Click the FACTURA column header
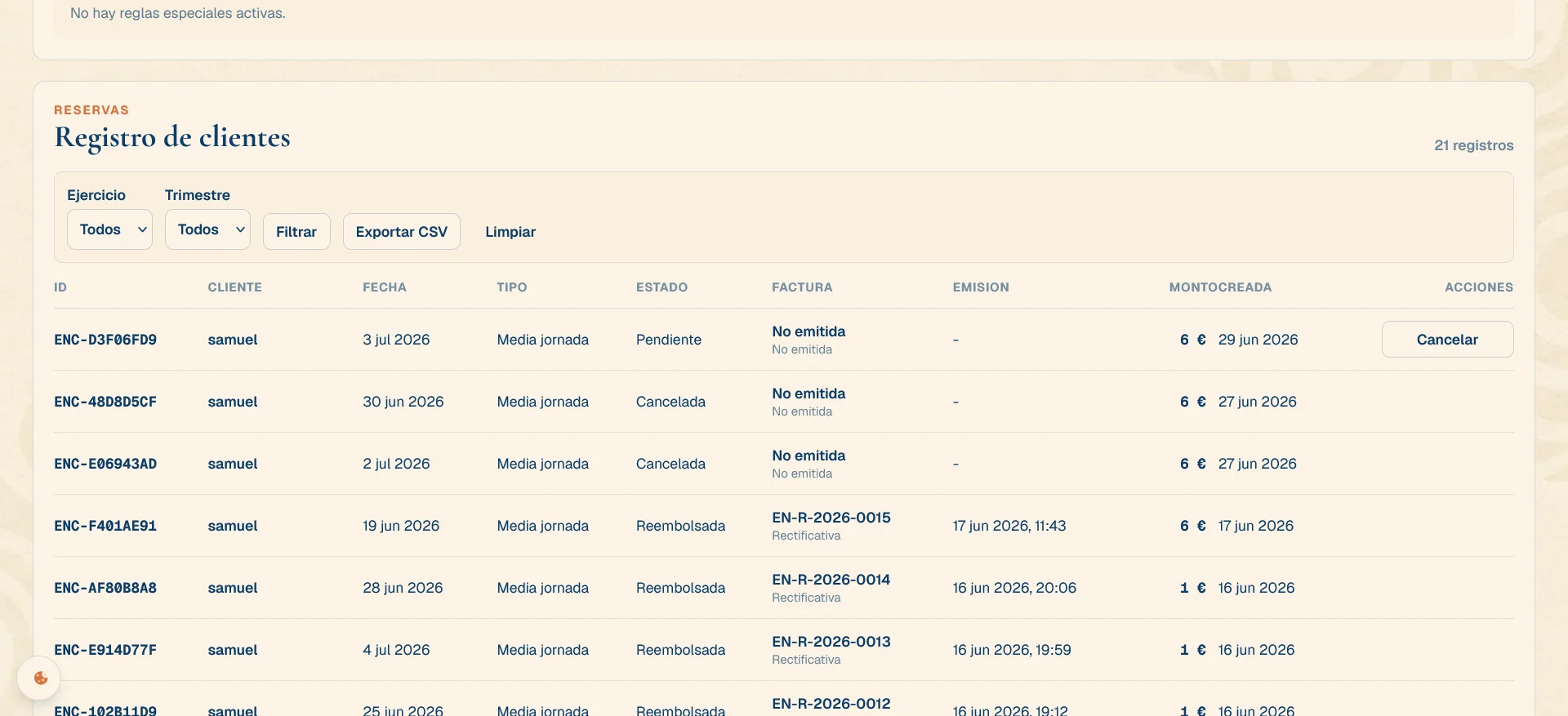This screenshot has height=716, width=1568. (802, 287)
